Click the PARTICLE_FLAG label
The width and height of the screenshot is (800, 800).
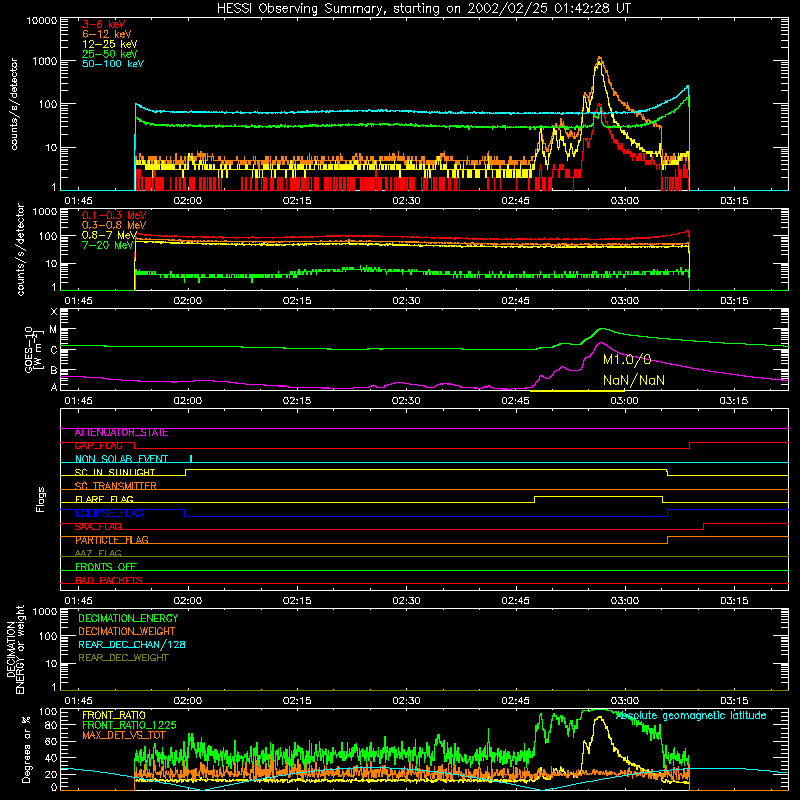[x=112, y=540]
